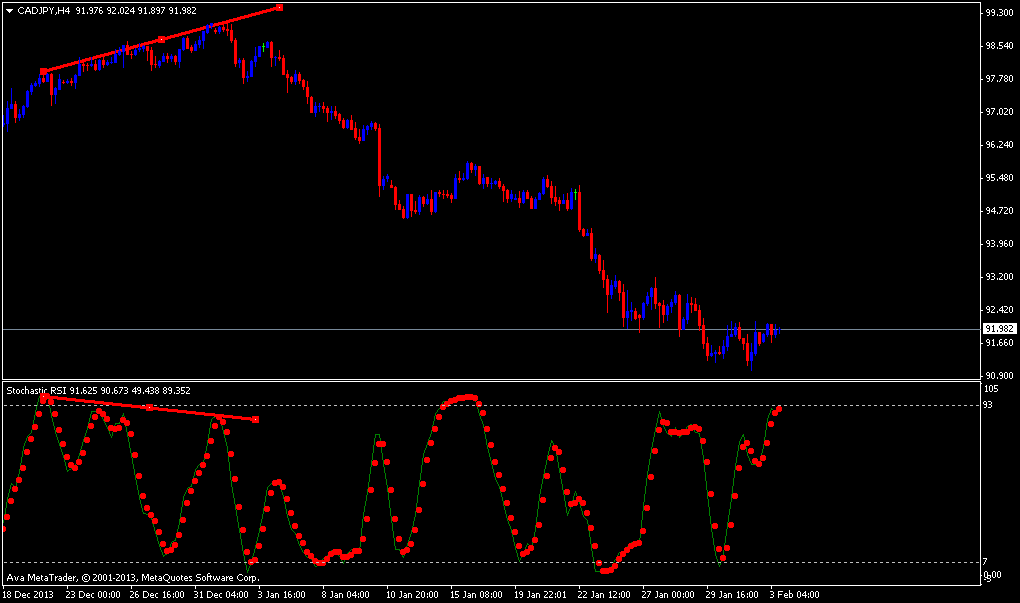Click the 93 level label on indicator scale
1020x603 pixels.
tap(987, 405)
